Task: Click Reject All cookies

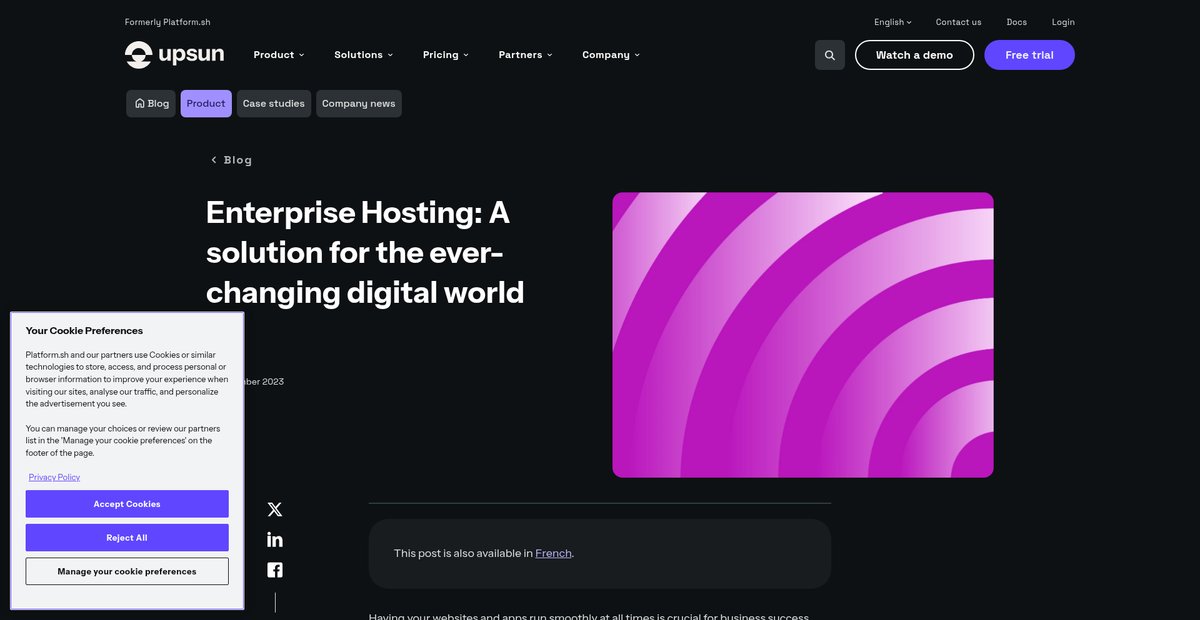Action: click(x=127, y=538)
